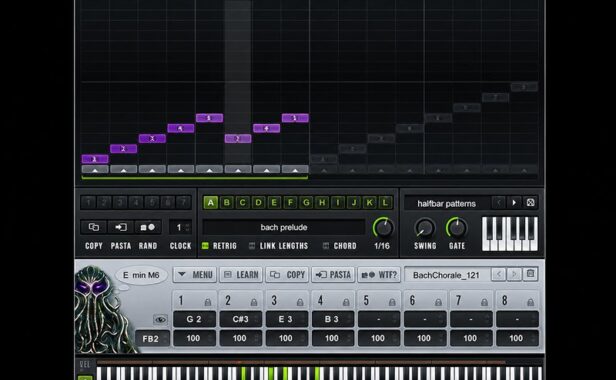
Task: Click the G 2 note value field
Action: 194,319
